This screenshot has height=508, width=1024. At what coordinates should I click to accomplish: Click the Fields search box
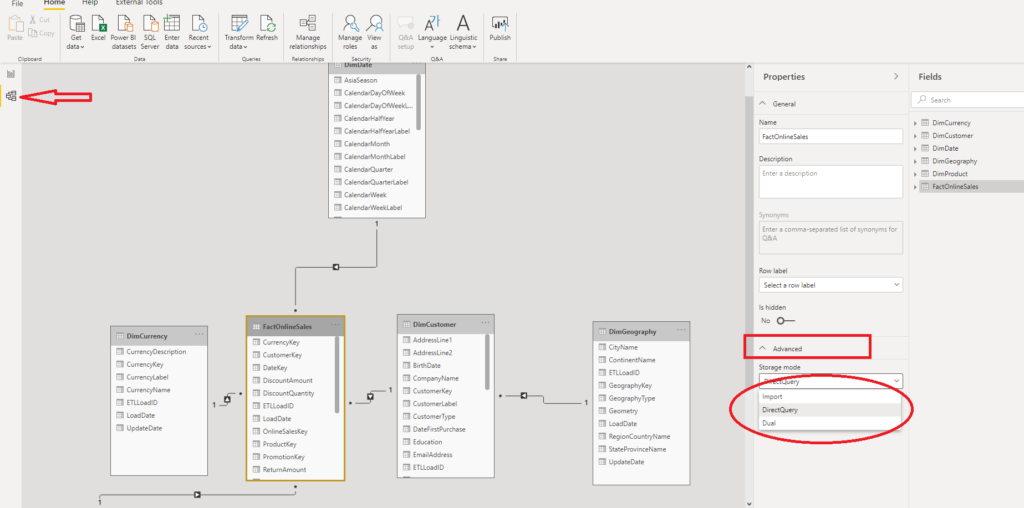coord(968,100)
